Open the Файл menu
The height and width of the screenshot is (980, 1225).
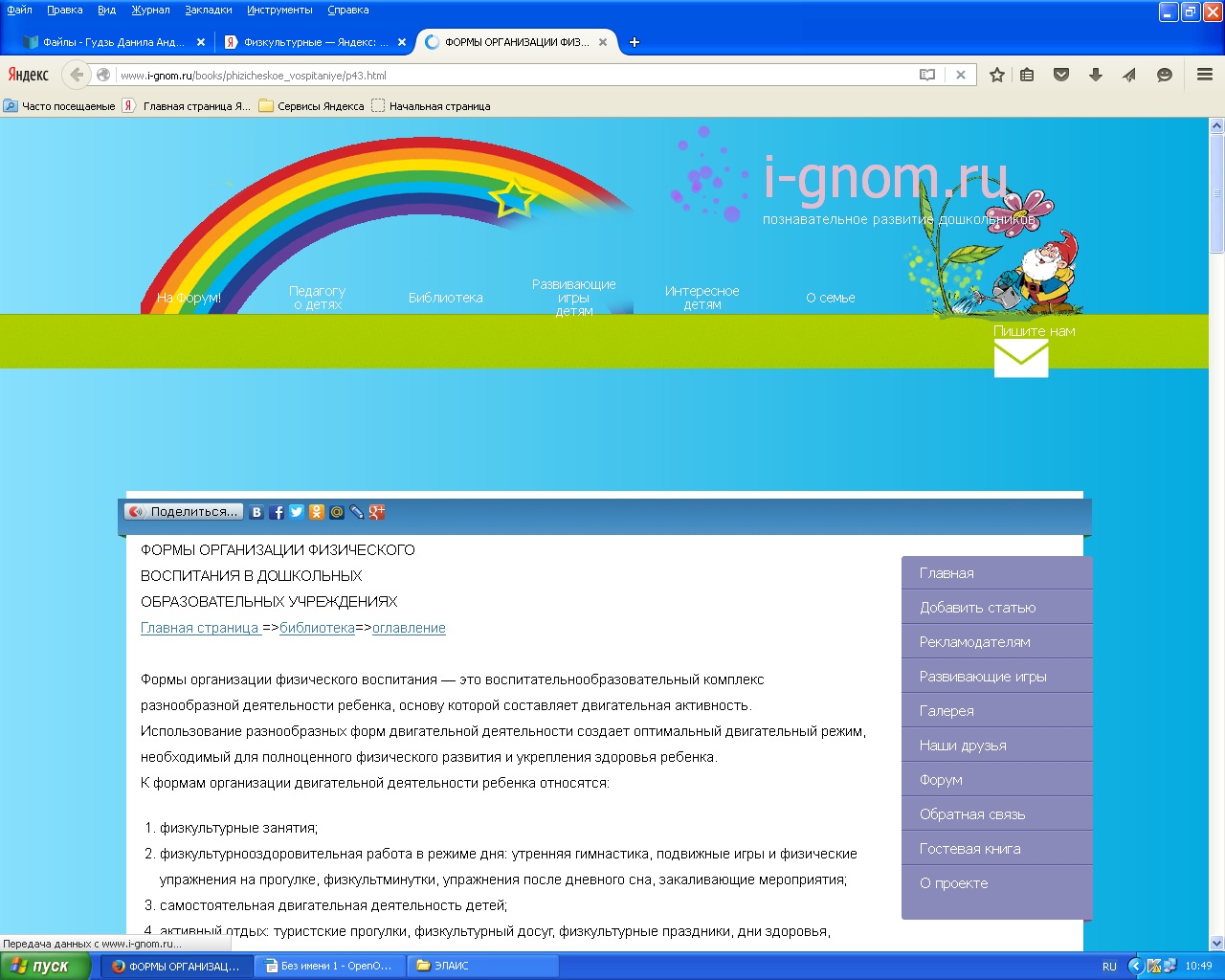19,10
